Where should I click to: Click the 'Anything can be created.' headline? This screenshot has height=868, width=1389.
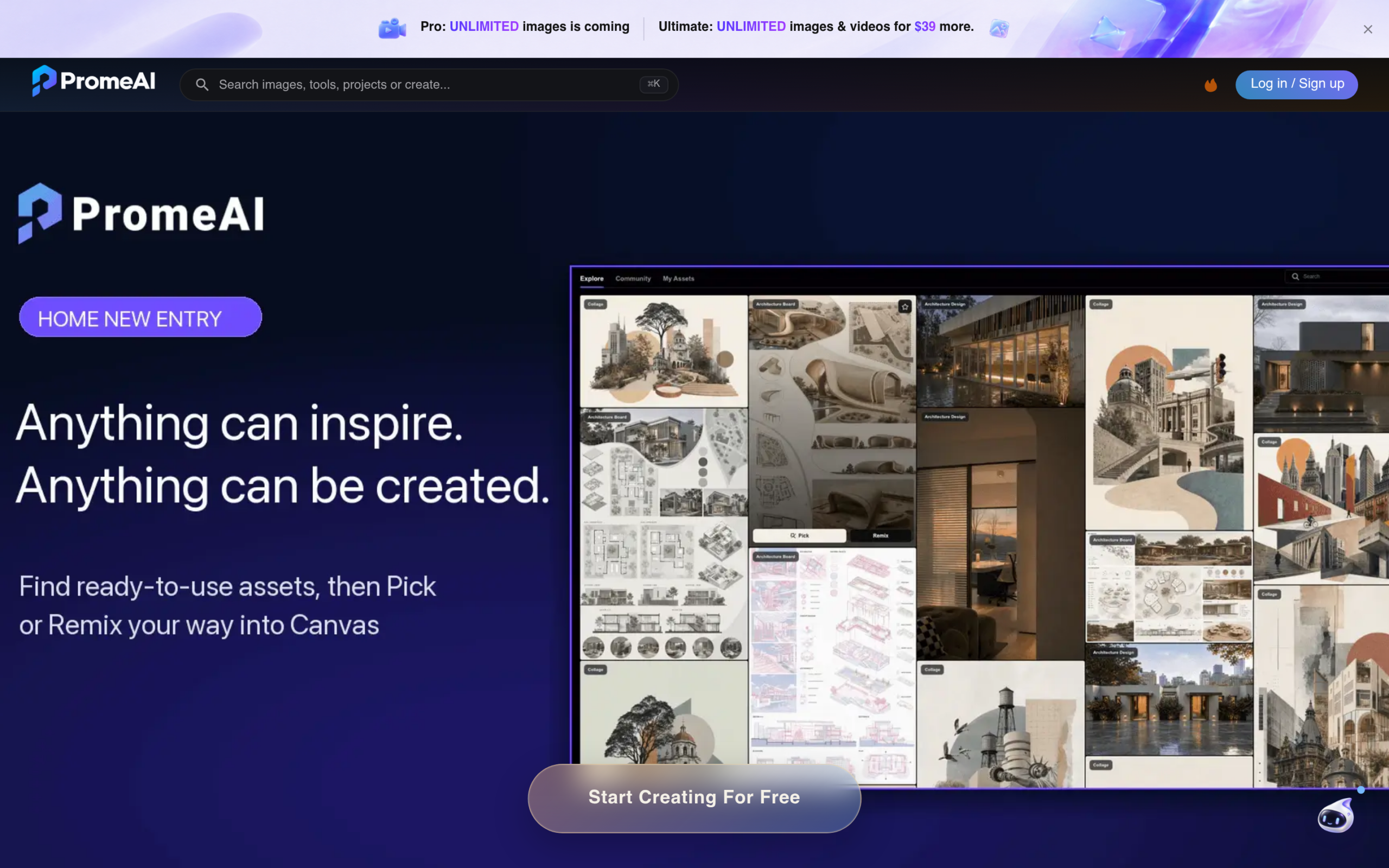[x=283, y=487]
